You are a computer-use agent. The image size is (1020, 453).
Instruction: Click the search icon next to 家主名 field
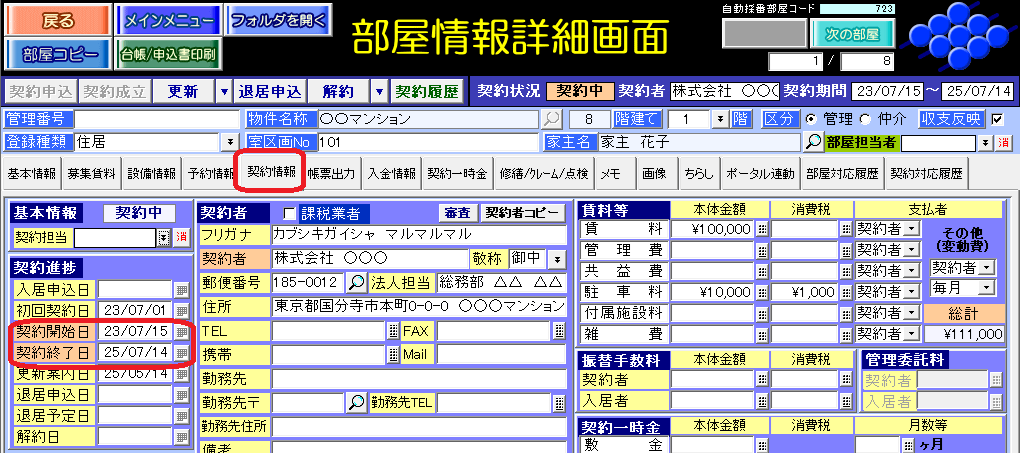tap(813, 142)
